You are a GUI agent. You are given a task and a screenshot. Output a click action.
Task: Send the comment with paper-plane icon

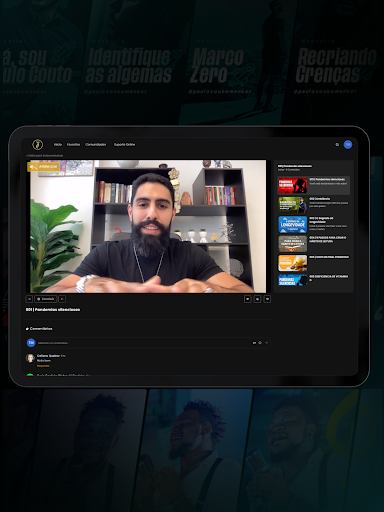click(266, 343)
